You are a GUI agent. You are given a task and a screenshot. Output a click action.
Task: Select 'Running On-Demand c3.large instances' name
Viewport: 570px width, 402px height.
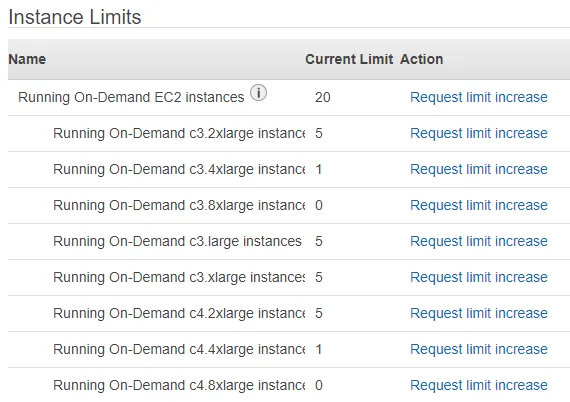pyautogui.click(x=177, y=241)
